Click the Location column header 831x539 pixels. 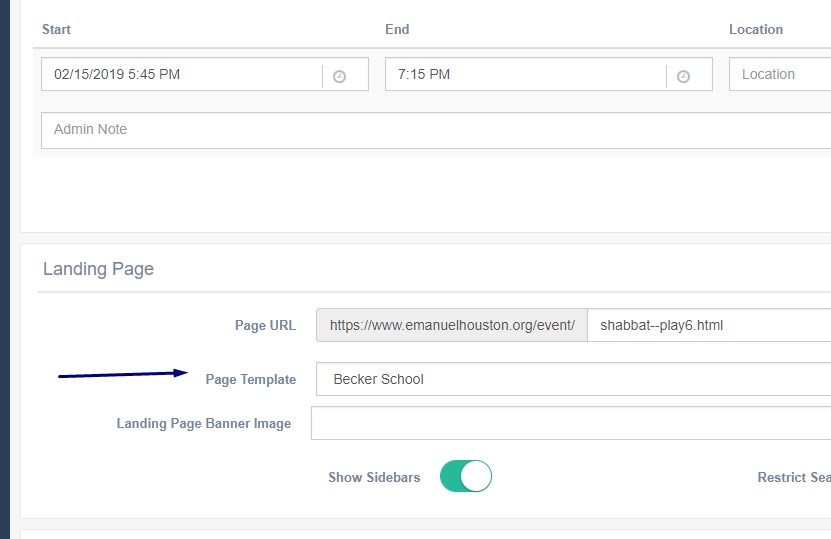[755, 29]
